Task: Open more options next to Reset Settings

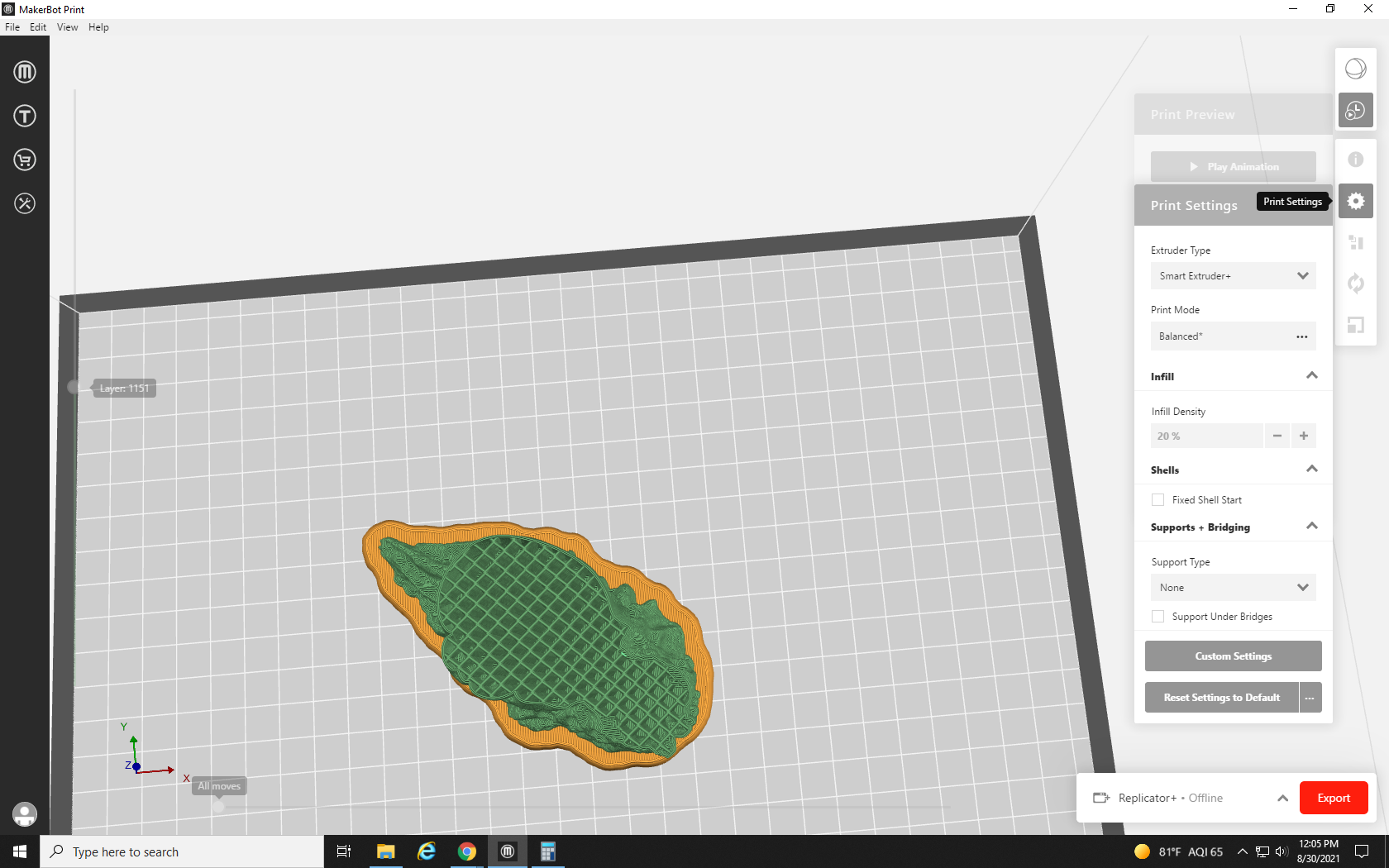Action: pos(1310,698)
